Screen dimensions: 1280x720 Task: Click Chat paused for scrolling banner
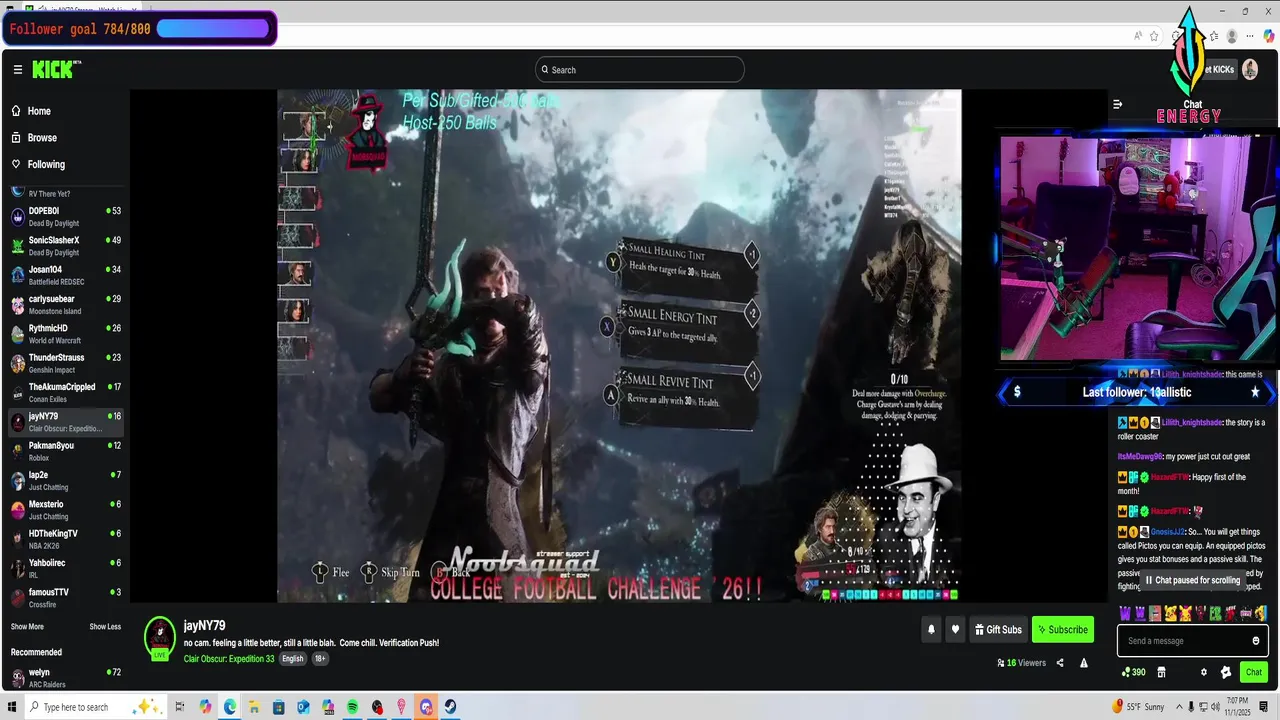point(1193,580)
